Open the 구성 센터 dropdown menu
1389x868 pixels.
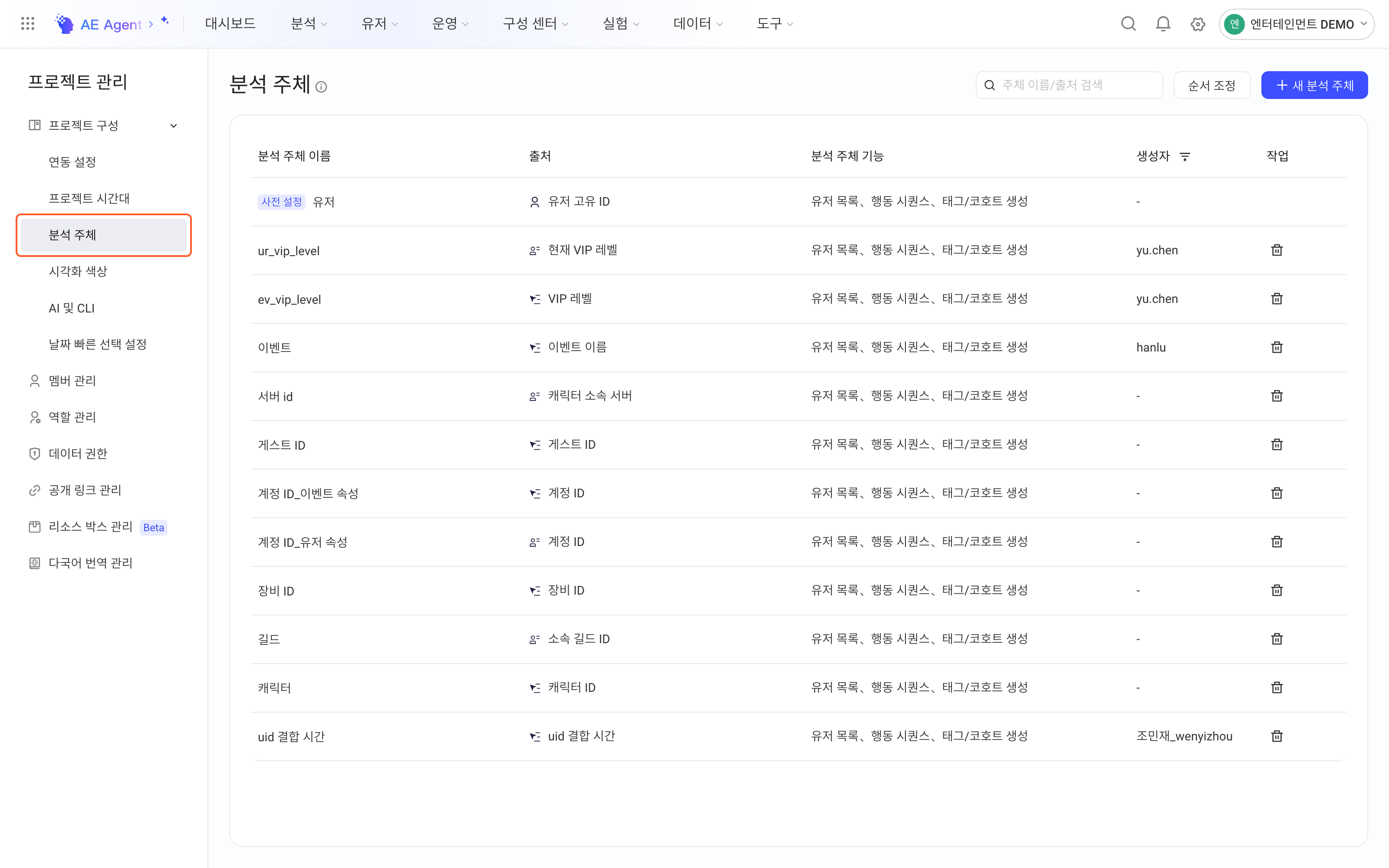coord(536,23)
